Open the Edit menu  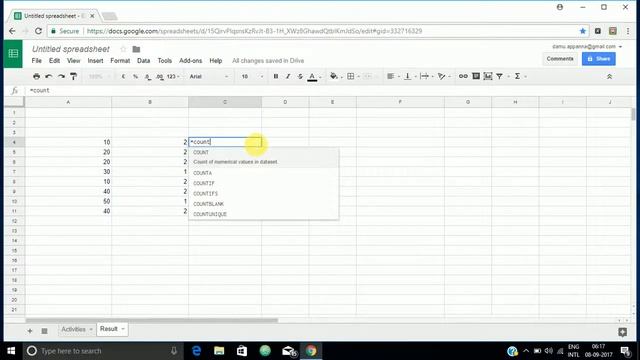coord(54,61)
